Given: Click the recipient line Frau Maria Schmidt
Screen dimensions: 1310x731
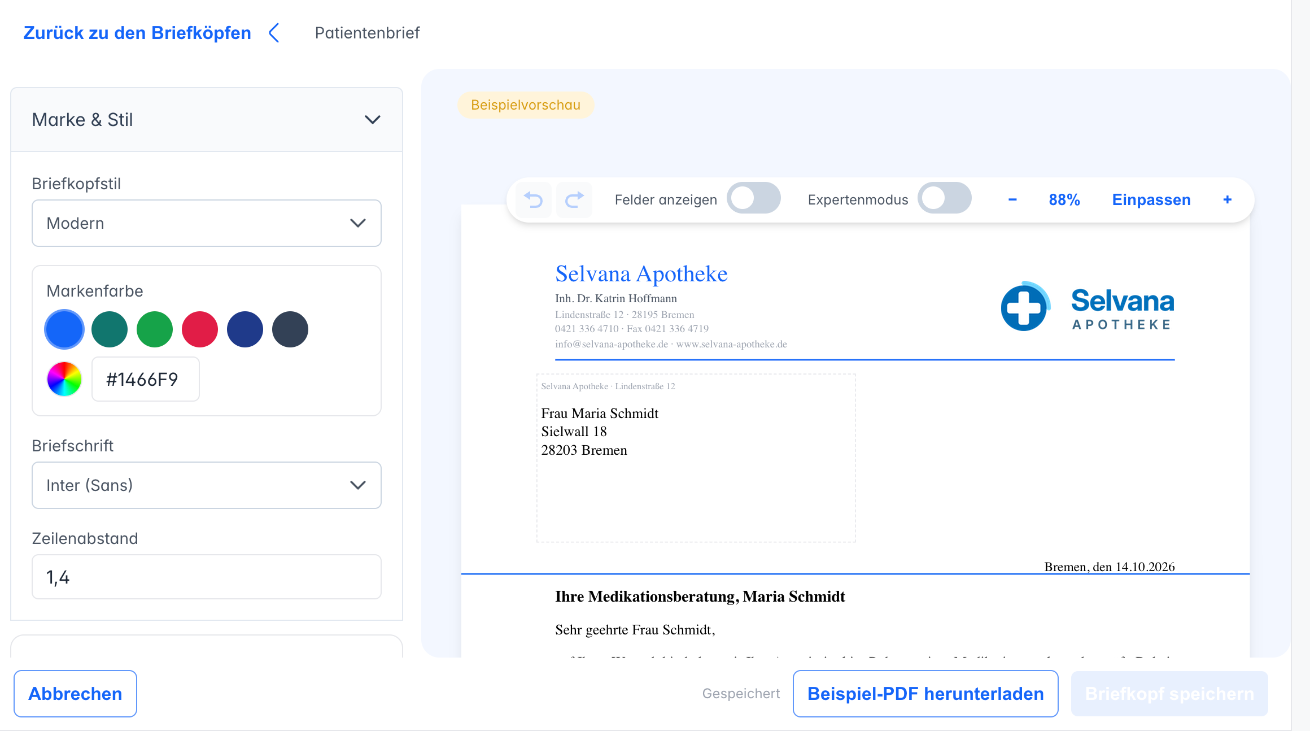Looking at the screenshot, I should pyautogui.click(x=600, y=413).
